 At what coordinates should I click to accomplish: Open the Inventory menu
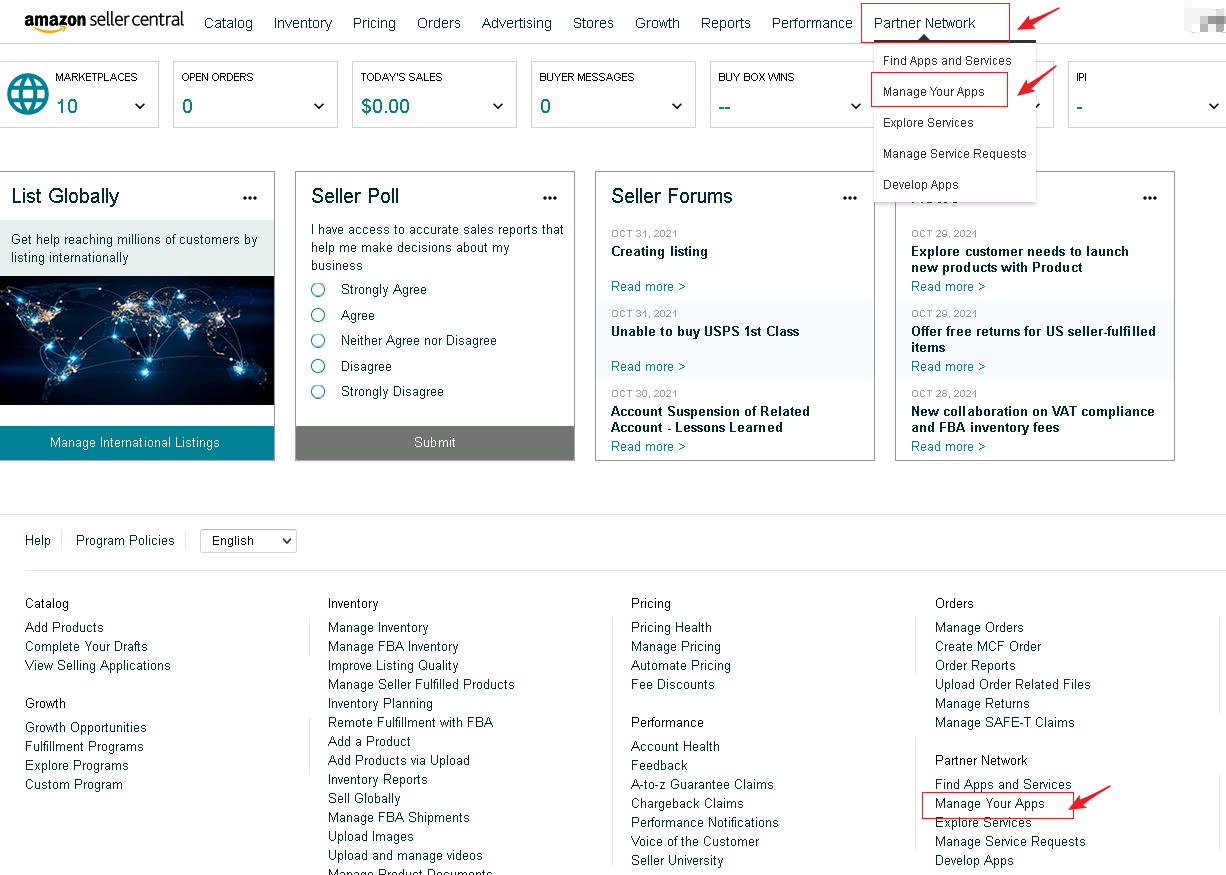tap(303, 23)
